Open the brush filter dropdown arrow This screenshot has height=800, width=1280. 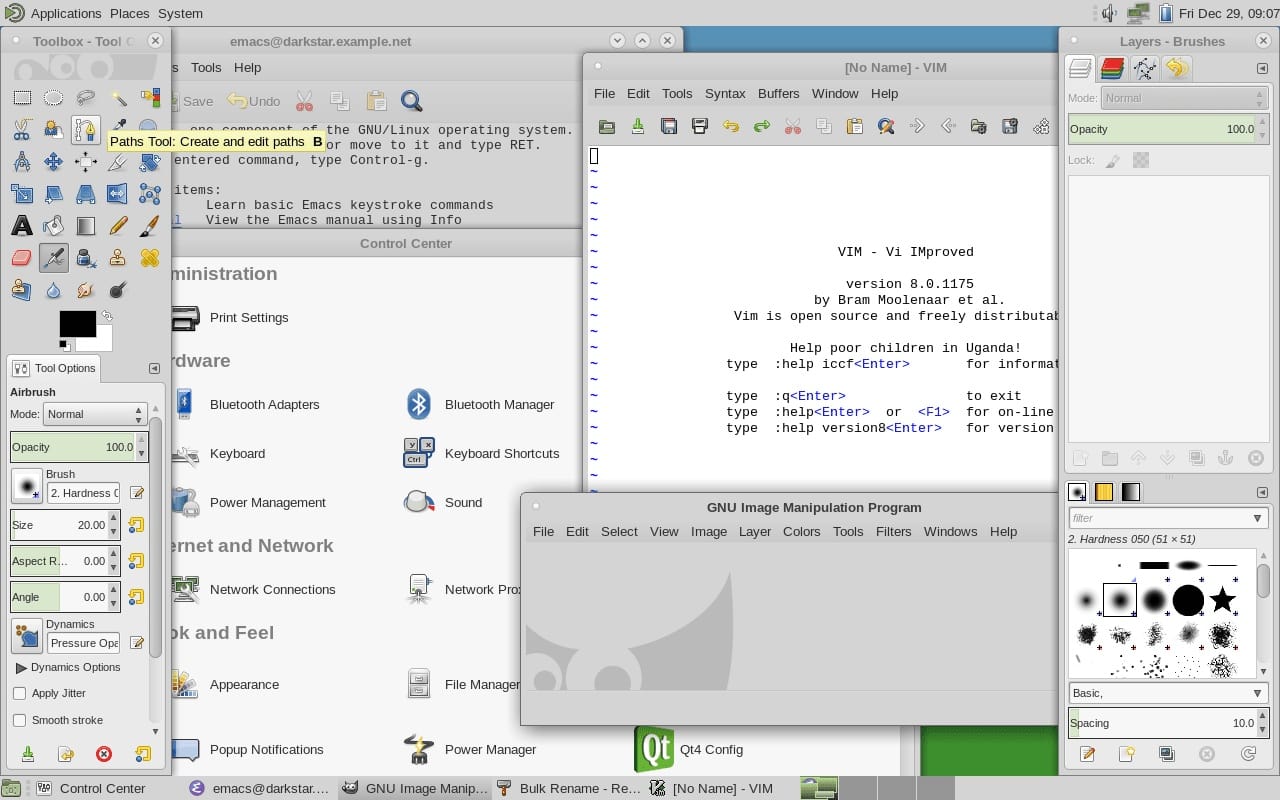tap(1257, 518)
